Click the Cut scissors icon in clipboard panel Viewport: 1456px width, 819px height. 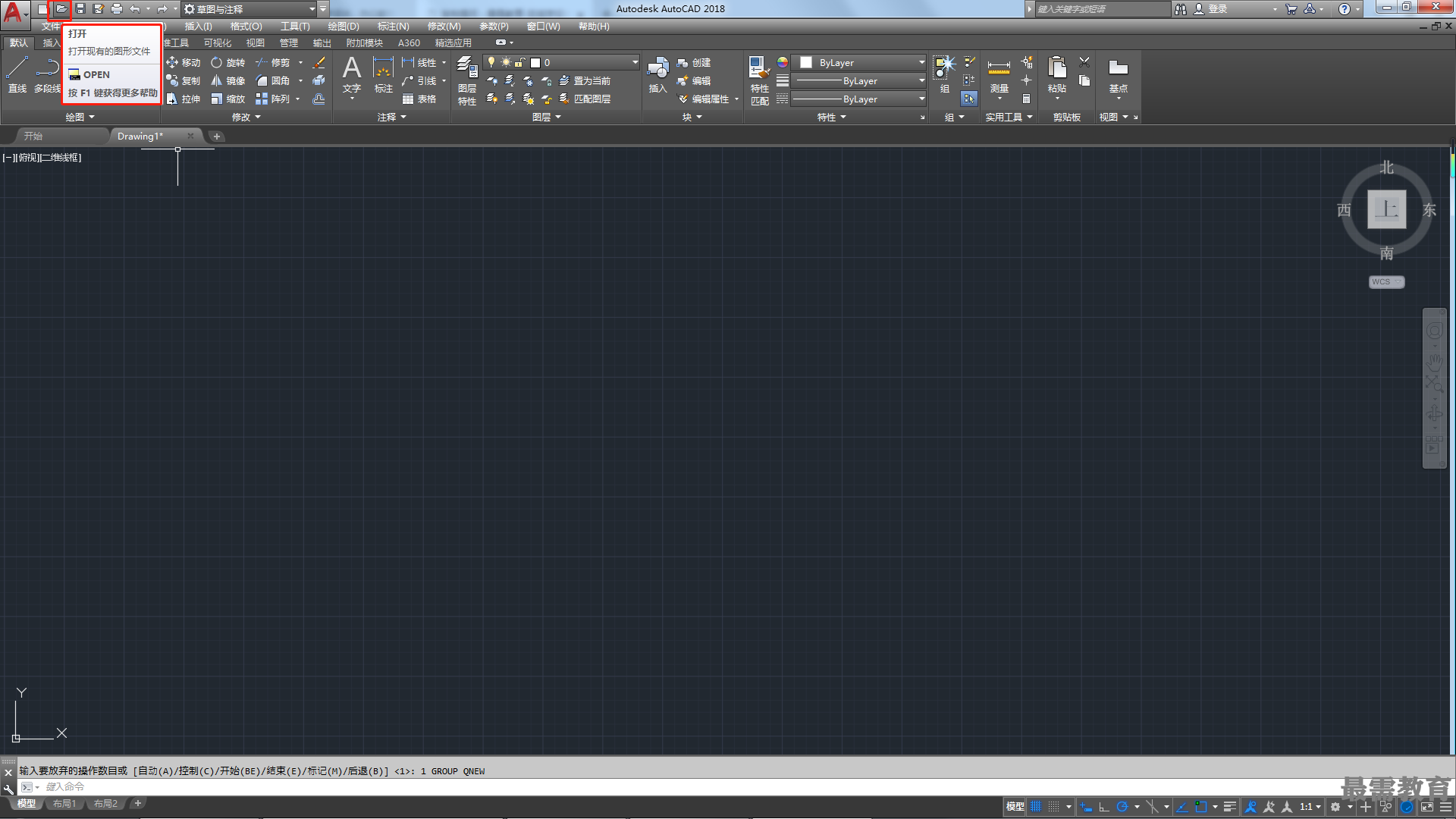pyautogui.click(x=1084, y=62)
